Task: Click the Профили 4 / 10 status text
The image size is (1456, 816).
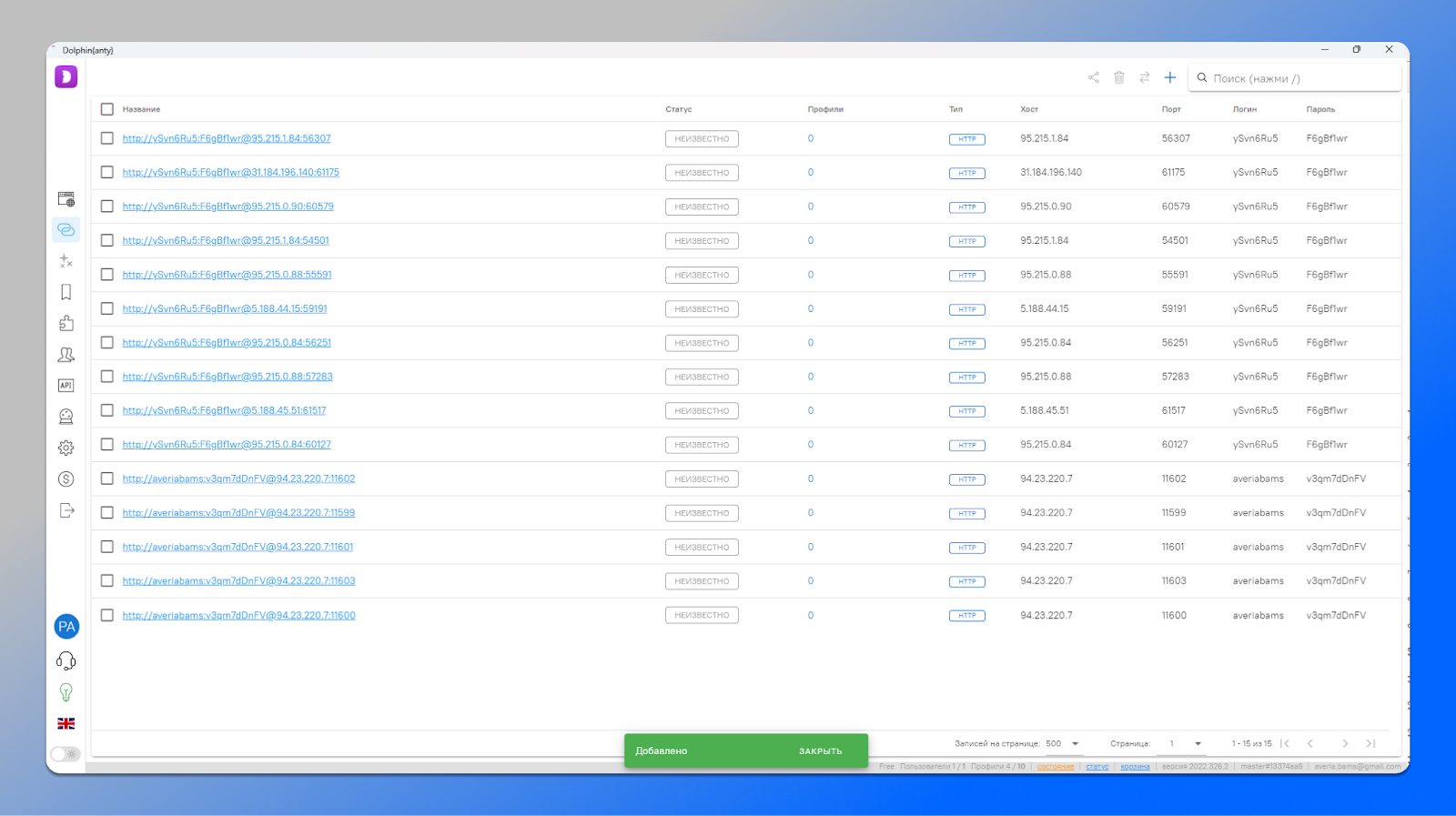Action: tap(998, 767)
